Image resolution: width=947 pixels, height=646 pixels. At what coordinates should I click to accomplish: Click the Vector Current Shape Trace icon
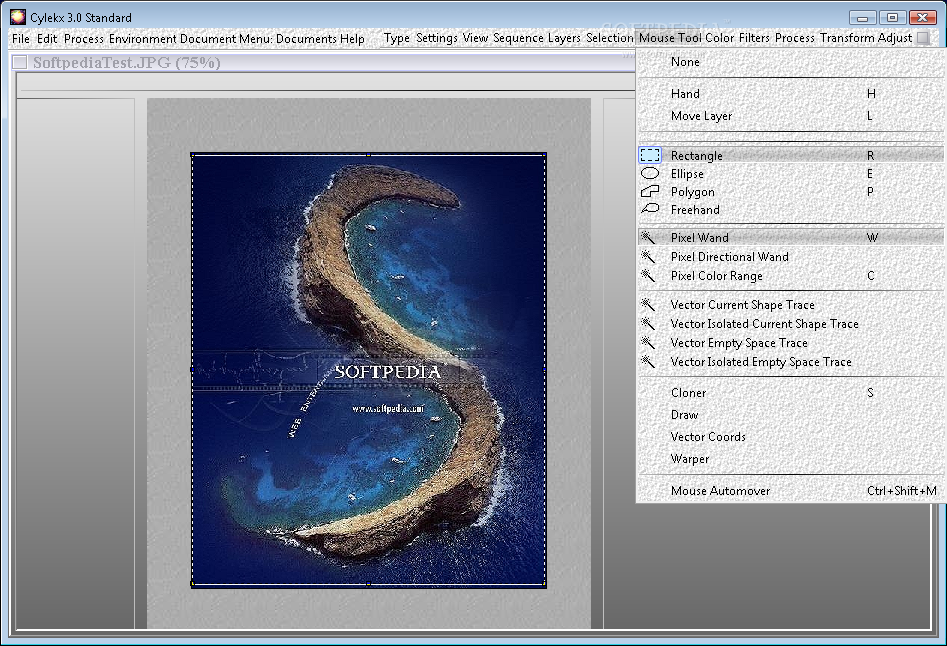(x=647, y=304)
